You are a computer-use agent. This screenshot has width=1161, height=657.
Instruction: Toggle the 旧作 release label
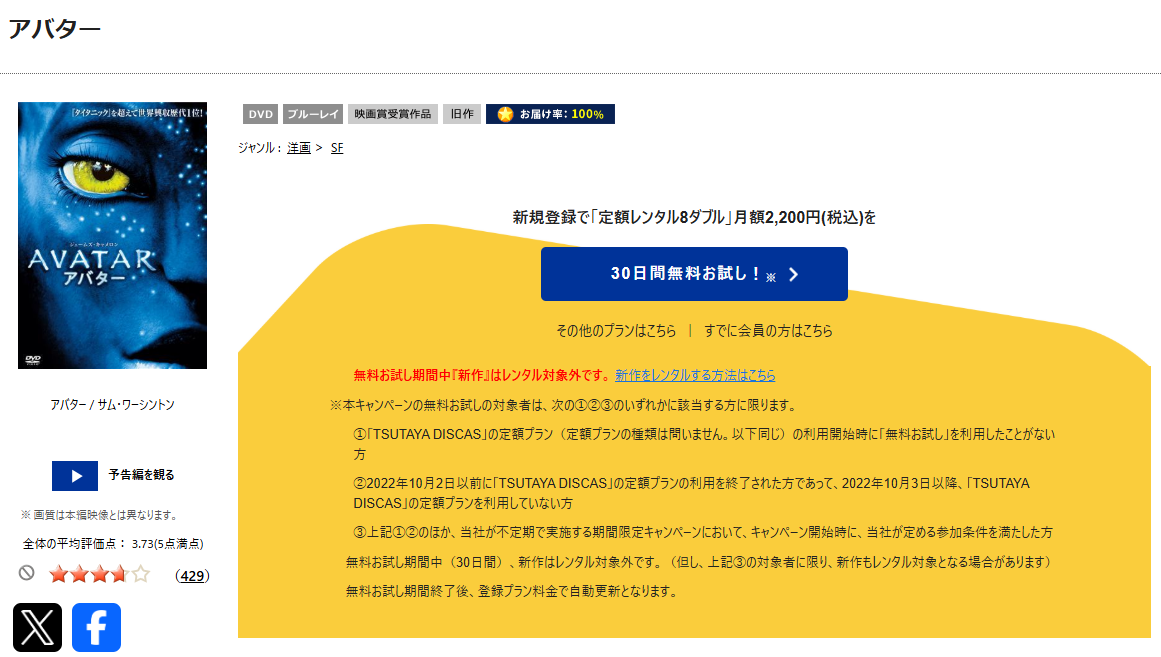pos(461,113)
